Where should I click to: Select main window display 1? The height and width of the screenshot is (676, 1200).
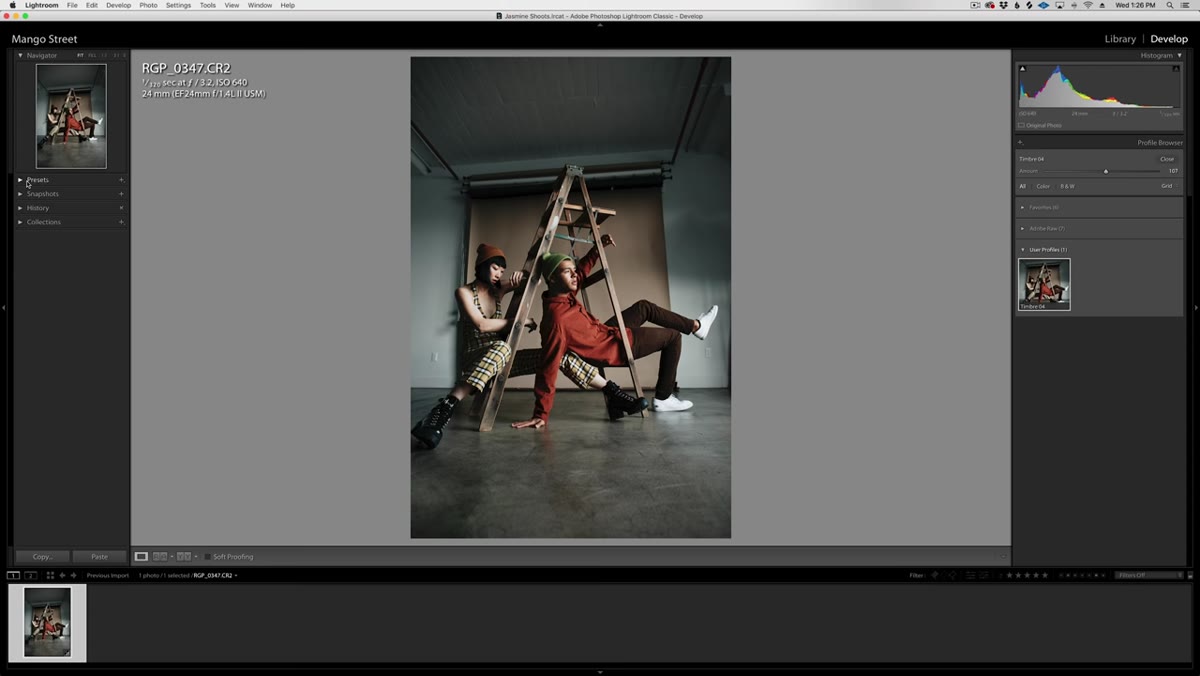click(x=13, y=575)
